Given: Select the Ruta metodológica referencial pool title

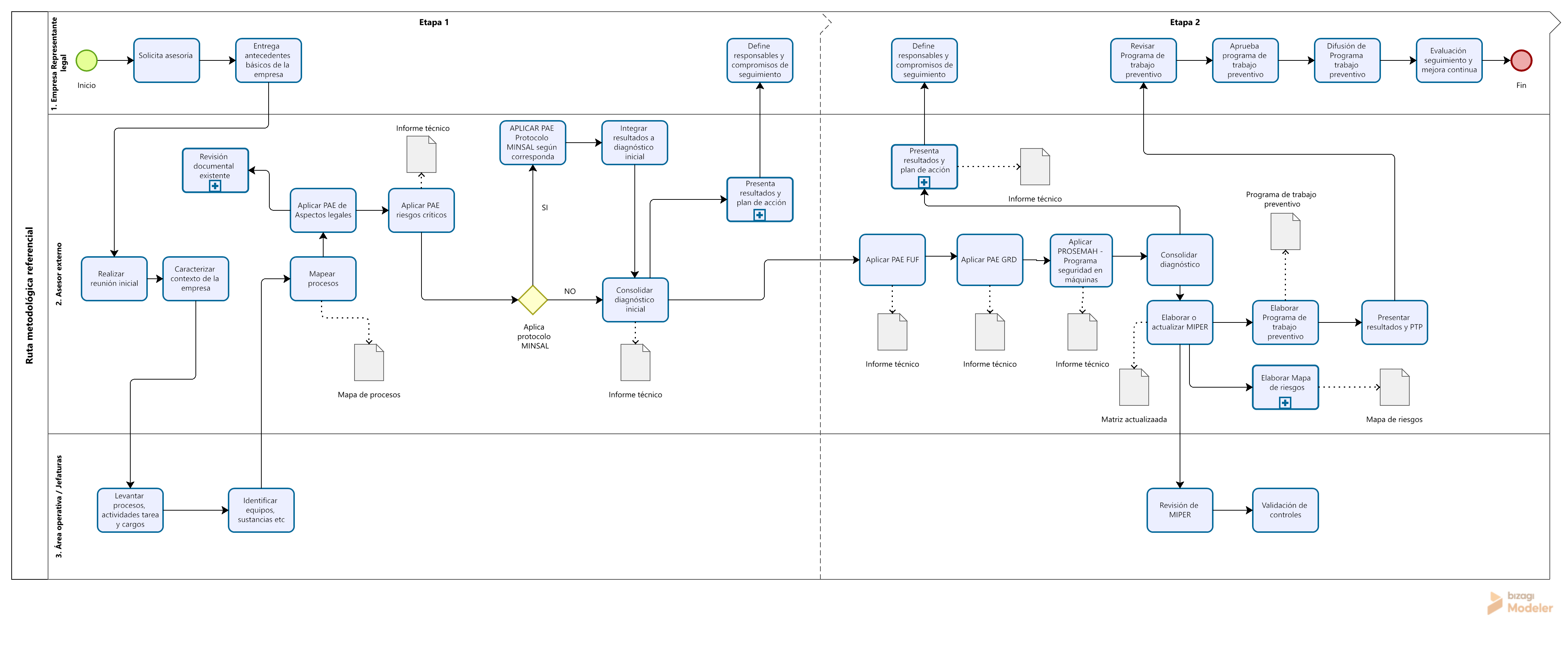Looking at the screenshot, I should (x=29, y=295).
